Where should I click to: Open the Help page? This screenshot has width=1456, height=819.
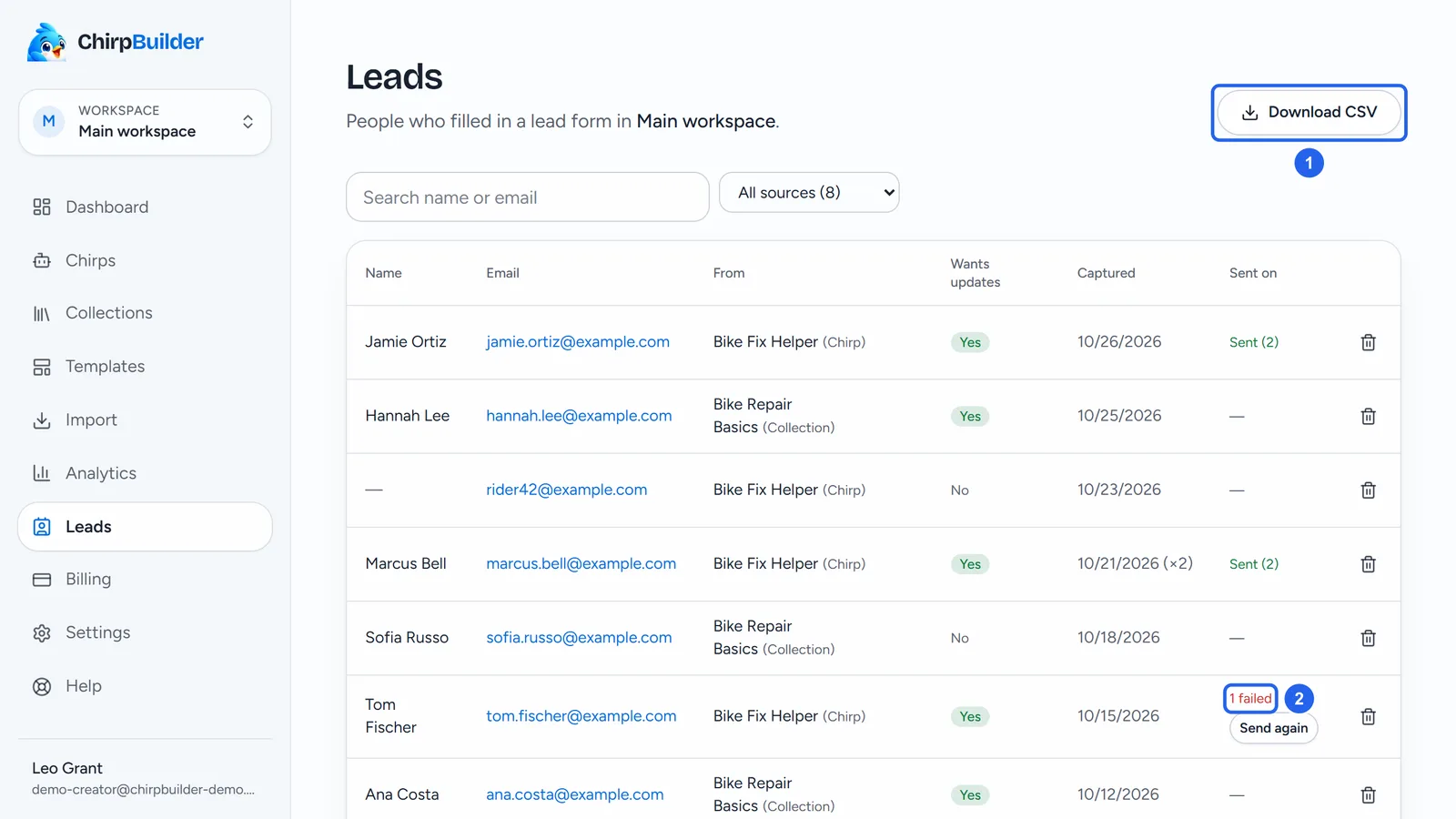145,686
